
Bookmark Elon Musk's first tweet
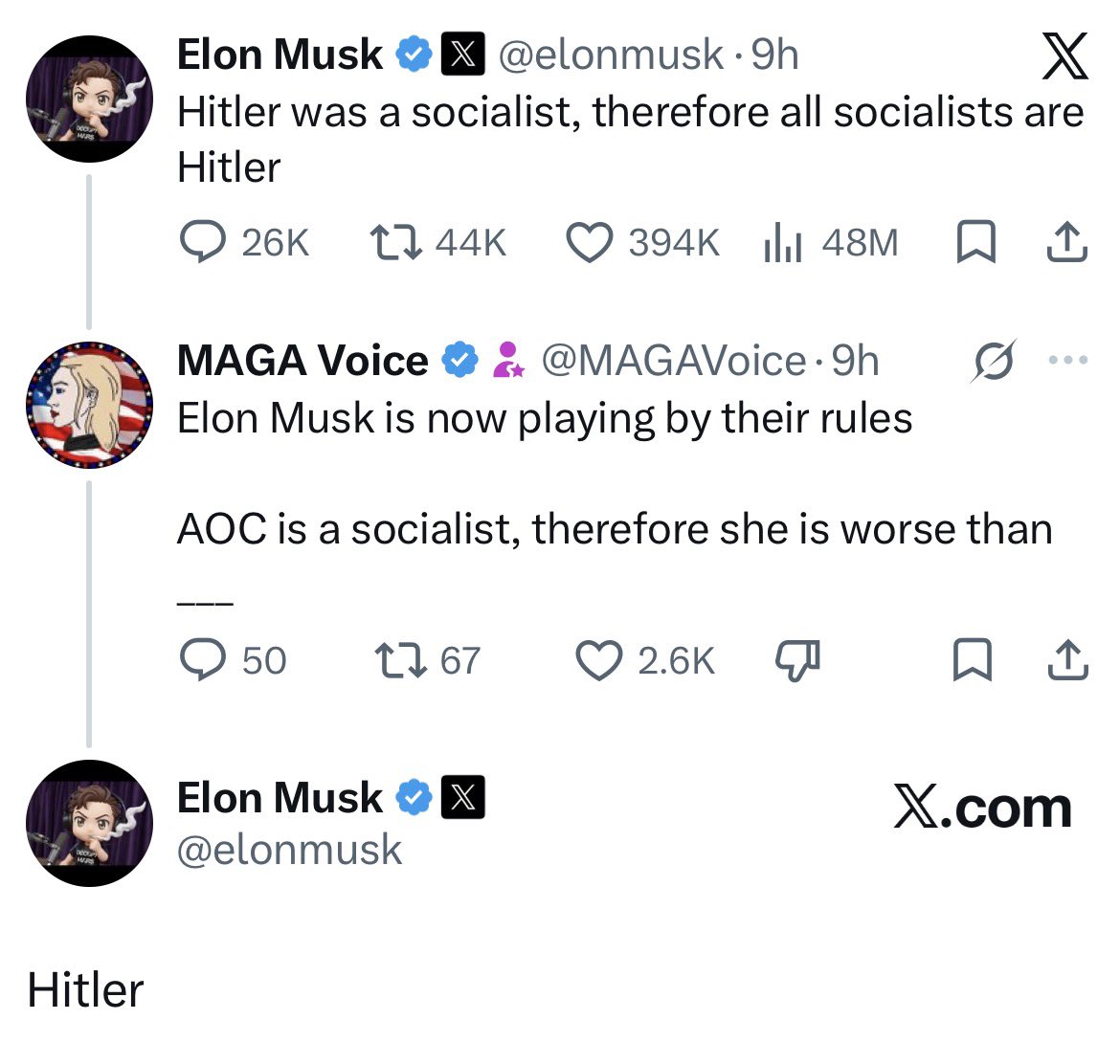(x=975, y=242)
